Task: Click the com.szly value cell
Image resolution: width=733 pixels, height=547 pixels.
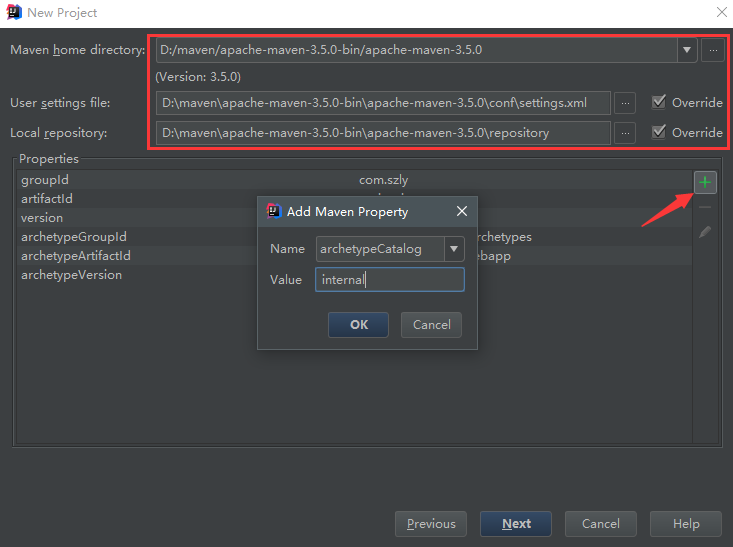Action: pyautogui.click(x=383, y=180)
